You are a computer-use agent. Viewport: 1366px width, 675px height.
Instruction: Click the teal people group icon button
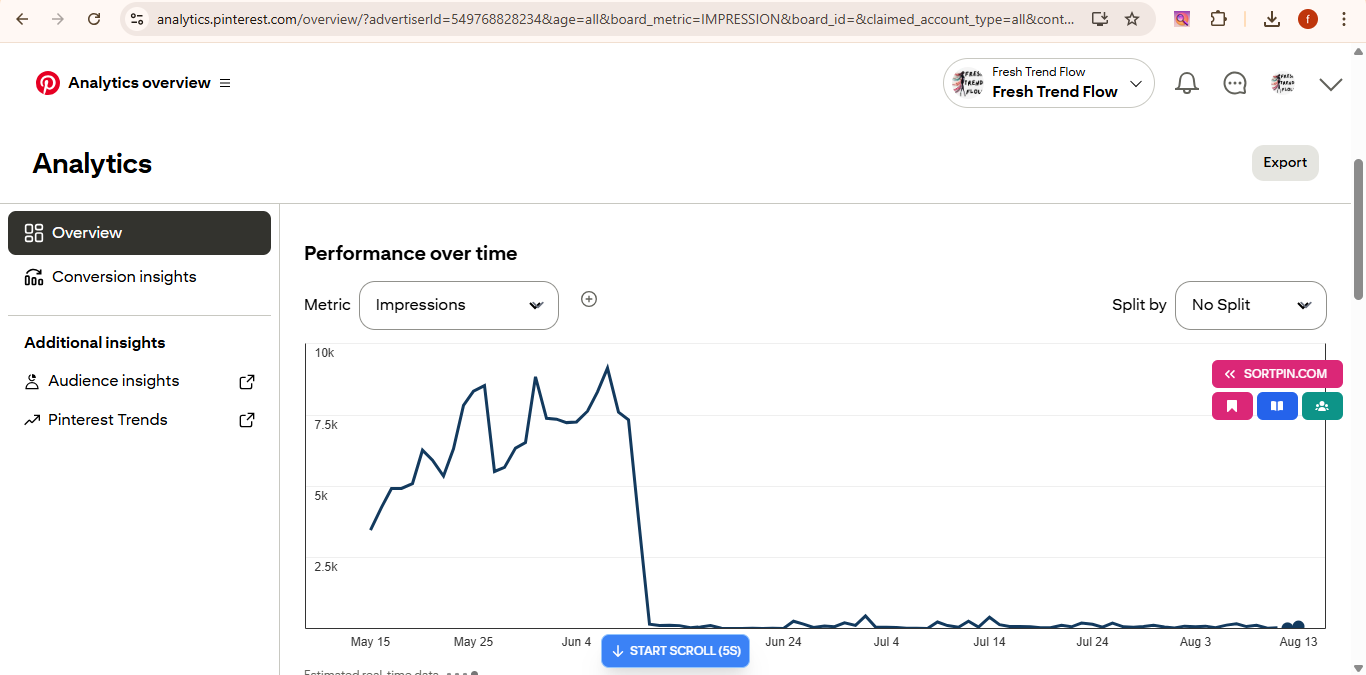(x=1322, y=406)
